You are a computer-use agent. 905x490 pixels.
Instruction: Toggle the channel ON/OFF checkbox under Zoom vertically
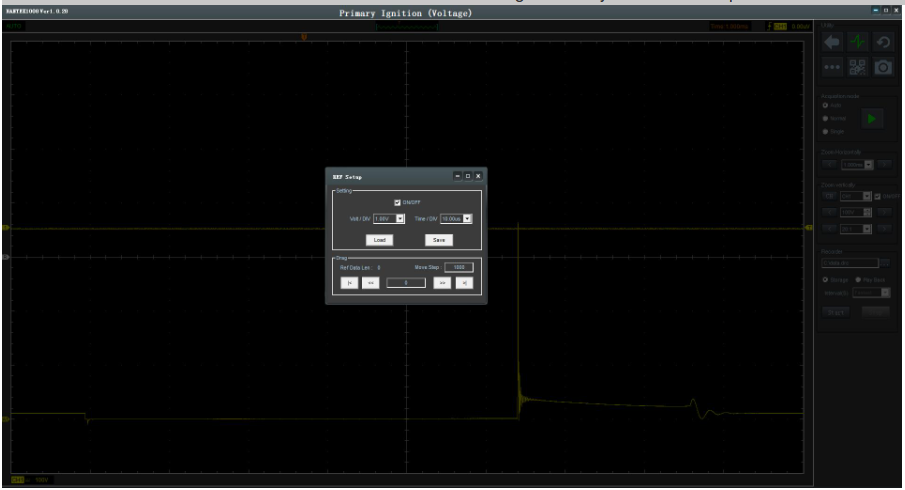coord(877,197)
